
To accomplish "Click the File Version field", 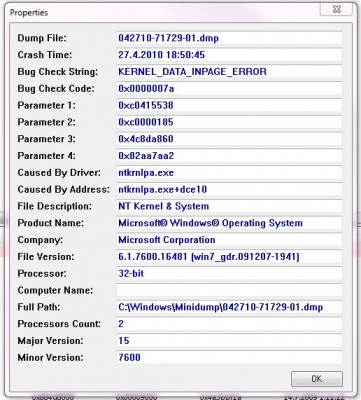I will 229,257.
